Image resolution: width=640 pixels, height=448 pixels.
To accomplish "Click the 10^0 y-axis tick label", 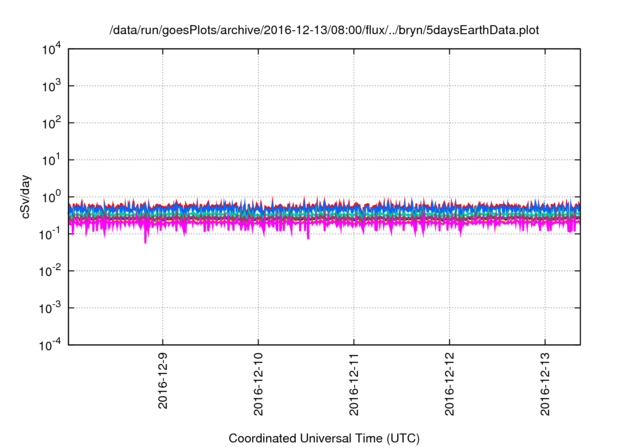I will tap(52, 197).
